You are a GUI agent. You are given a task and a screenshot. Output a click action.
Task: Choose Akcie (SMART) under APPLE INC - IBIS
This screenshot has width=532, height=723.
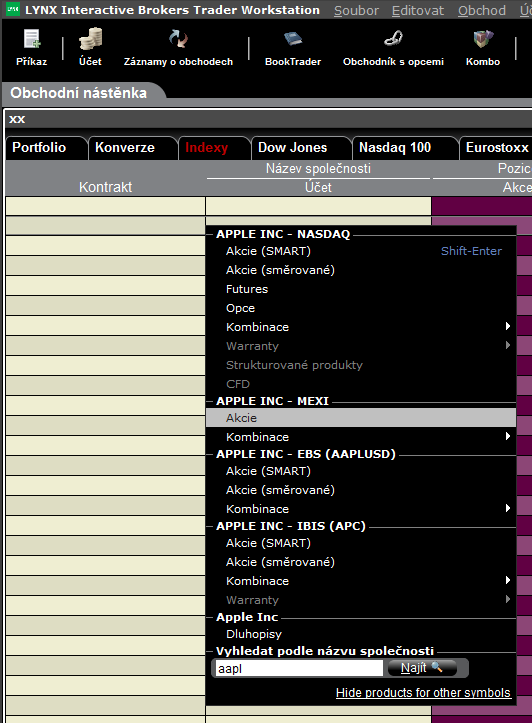coord(361,543)
